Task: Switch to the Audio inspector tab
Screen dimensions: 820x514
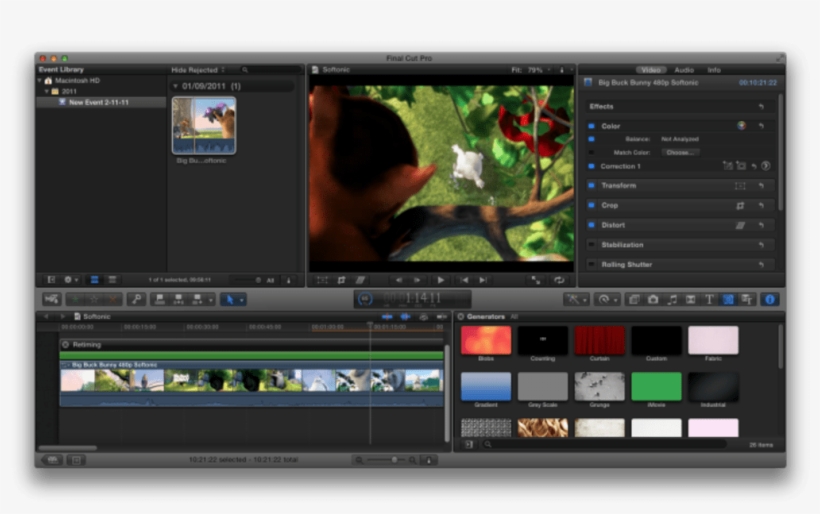Action: pos(684,70)
